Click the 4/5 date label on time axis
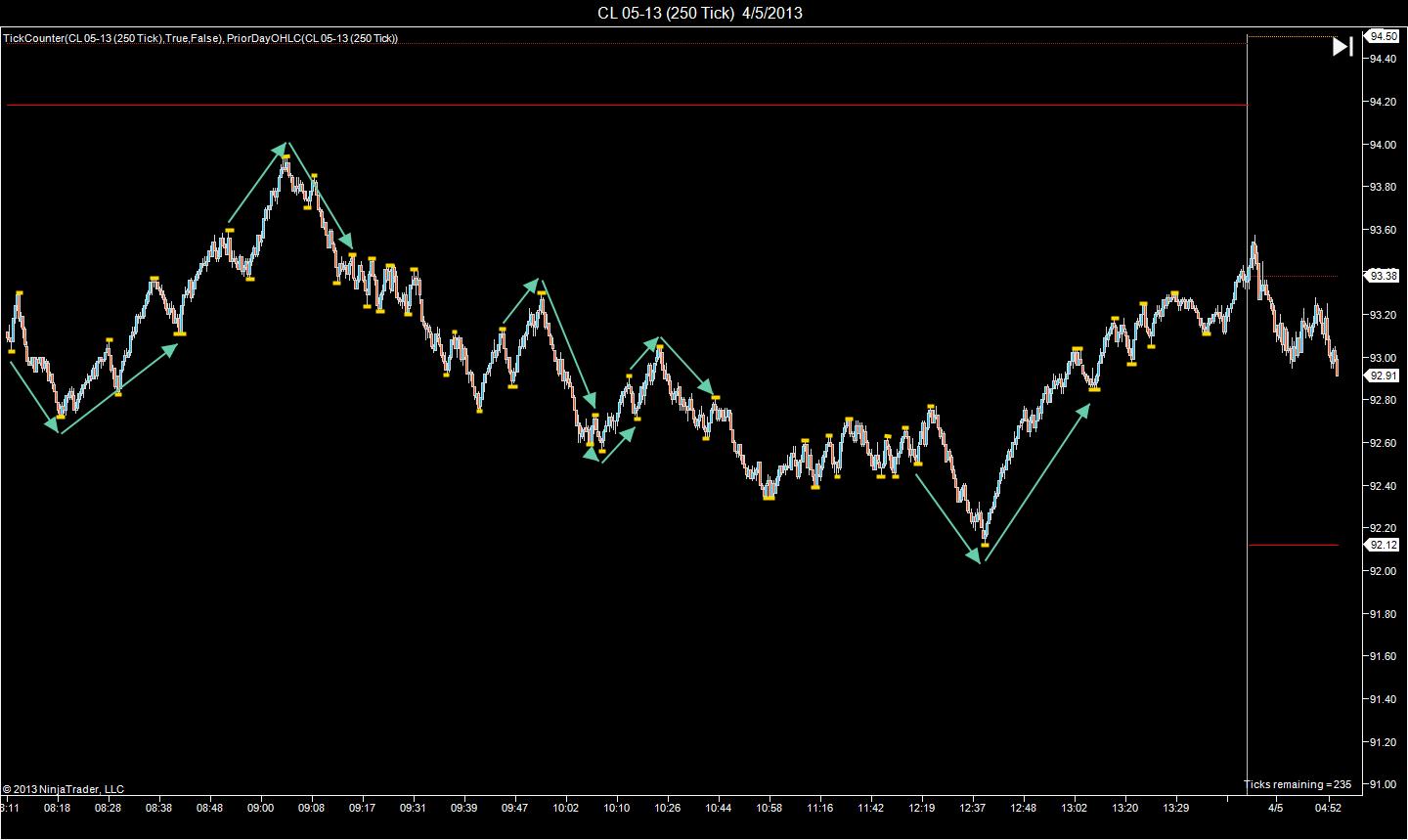1408x840 pixels. click(x=1276, y=809)
